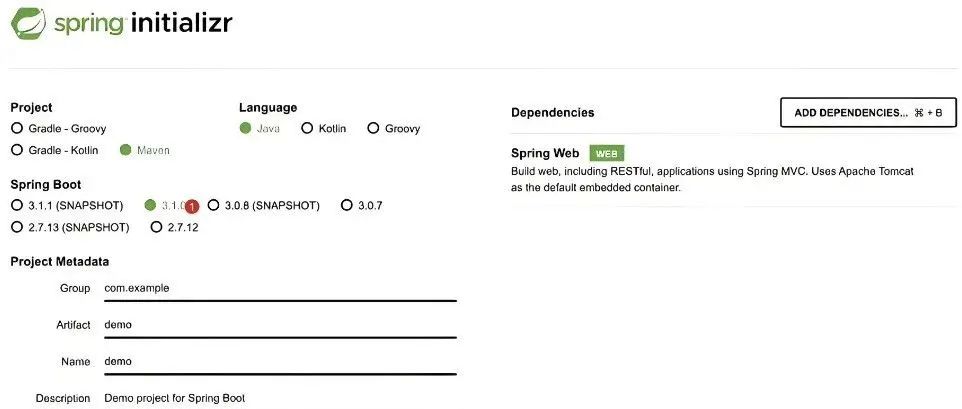
Task: Click the Spring leaf logo icon
Action: [28, 23]
